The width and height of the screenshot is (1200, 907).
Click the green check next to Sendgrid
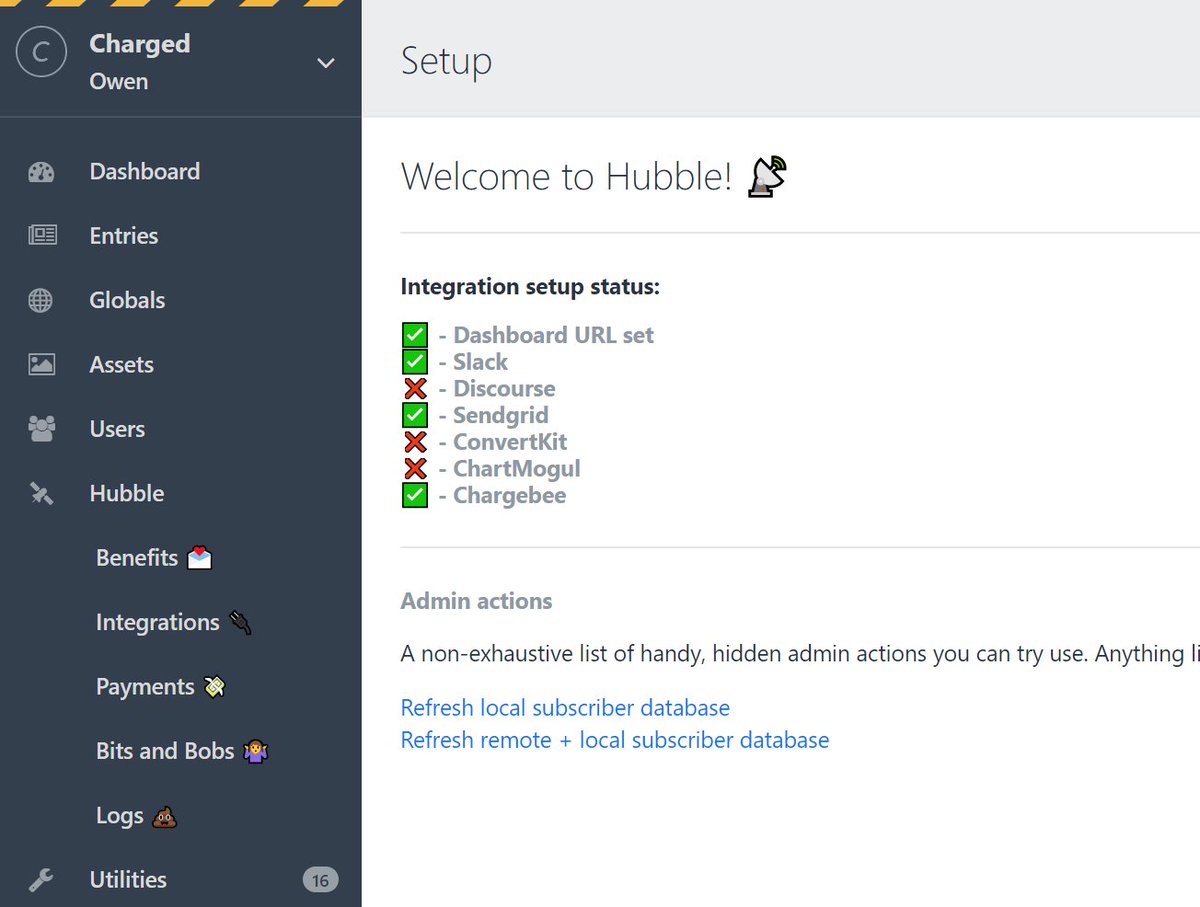tap(415, 415)
